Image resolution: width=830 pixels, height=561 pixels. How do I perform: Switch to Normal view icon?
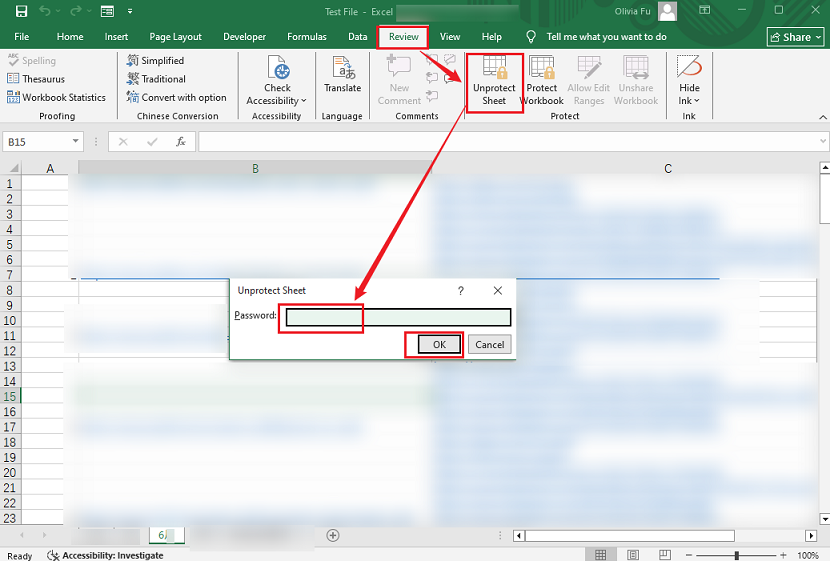(x=600, y=555)
